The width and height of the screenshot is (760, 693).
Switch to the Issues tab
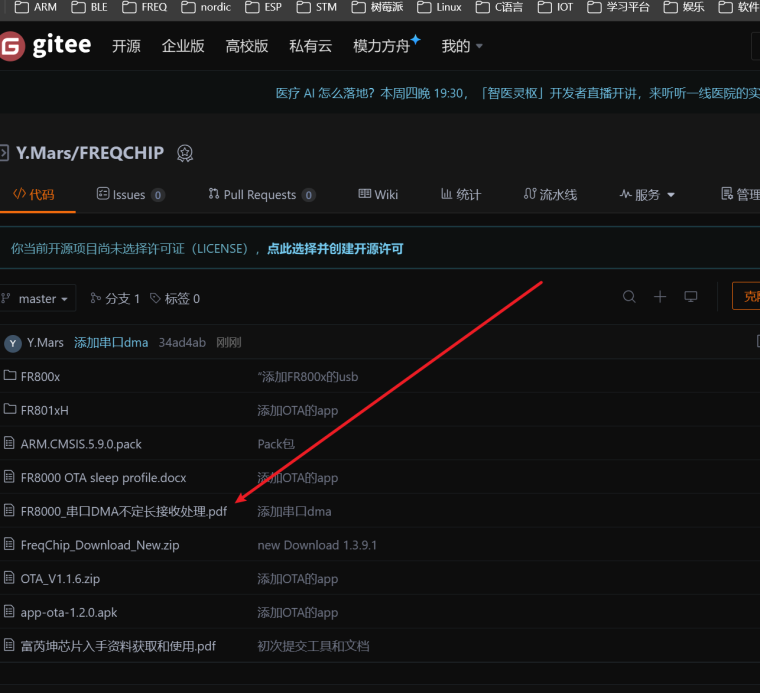(x=129, y=195)
